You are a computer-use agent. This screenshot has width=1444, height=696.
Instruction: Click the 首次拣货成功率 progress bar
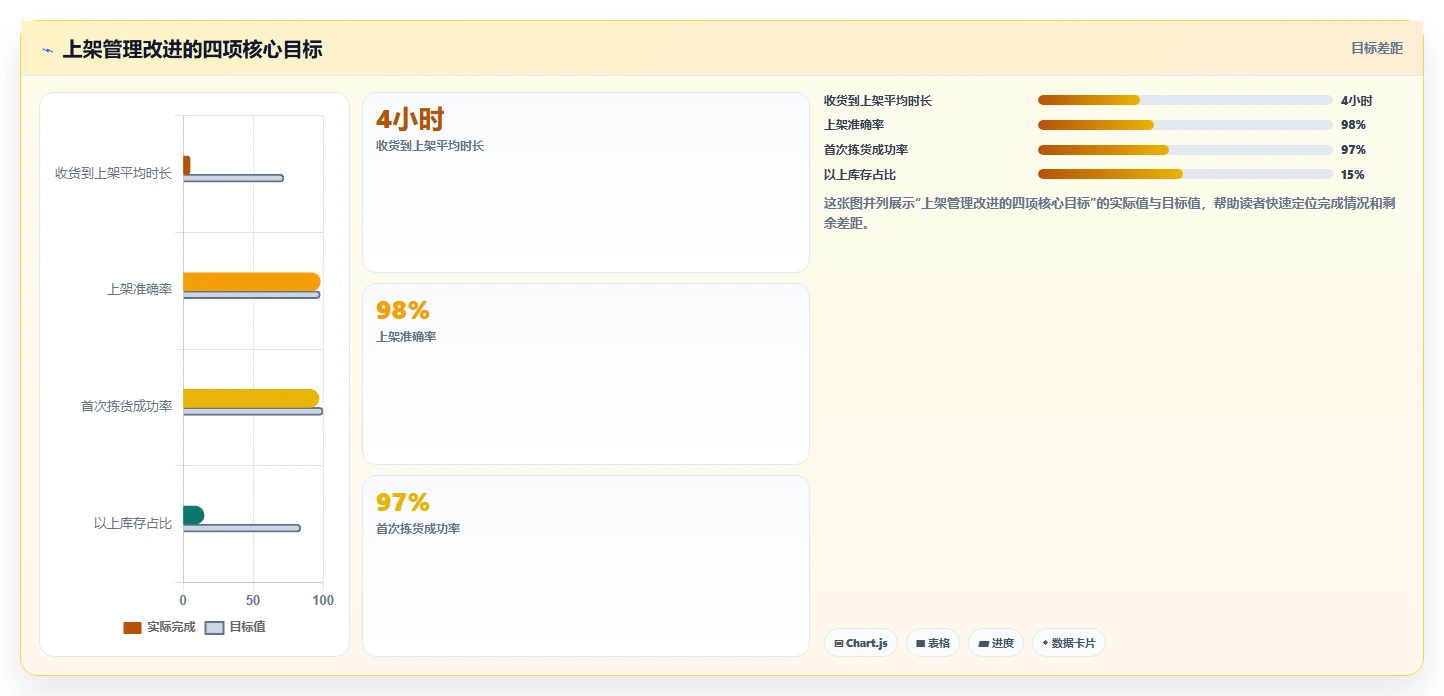[x=1185, y=150]
